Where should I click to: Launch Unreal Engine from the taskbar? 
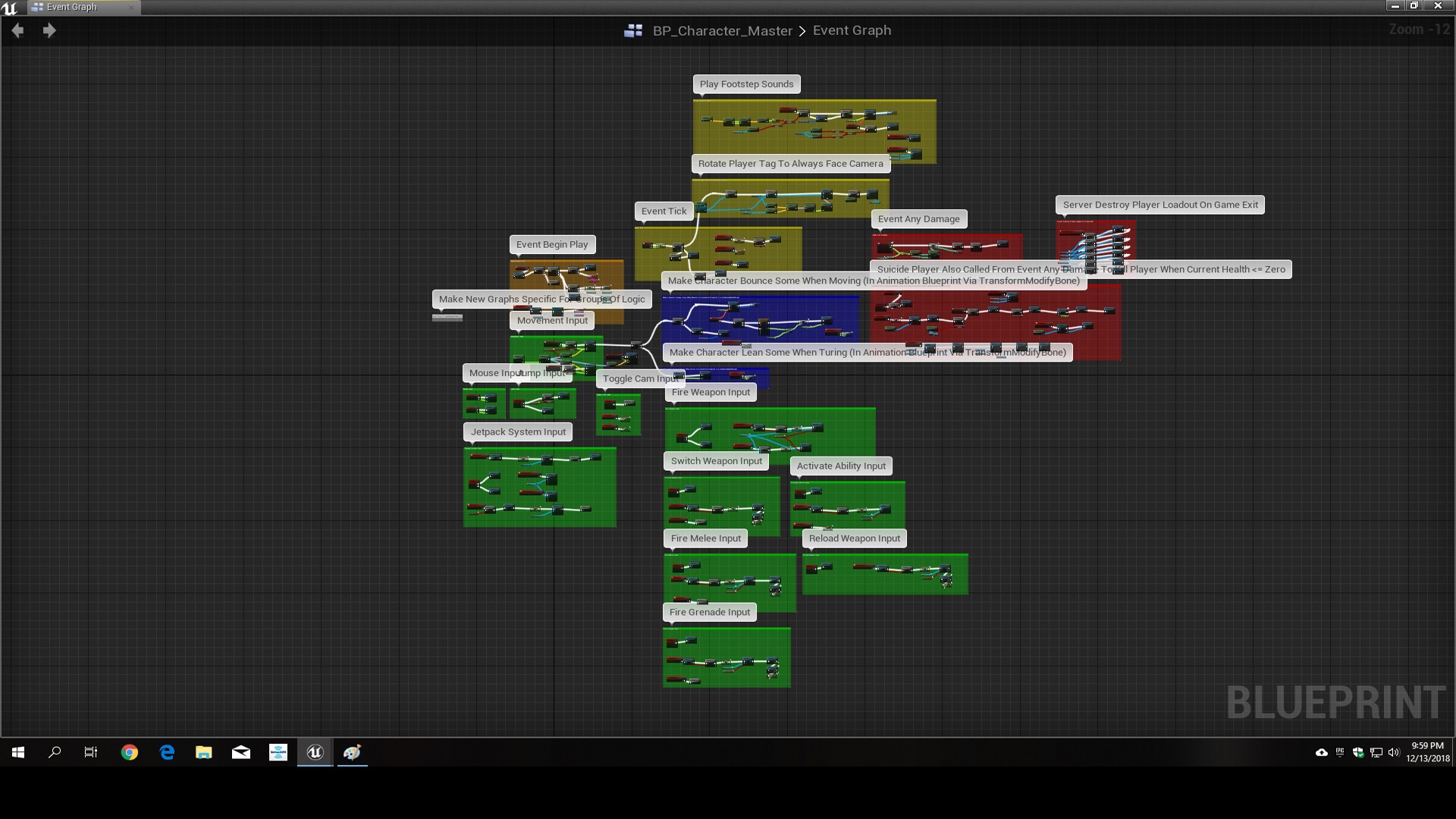[x=315, y=752]
